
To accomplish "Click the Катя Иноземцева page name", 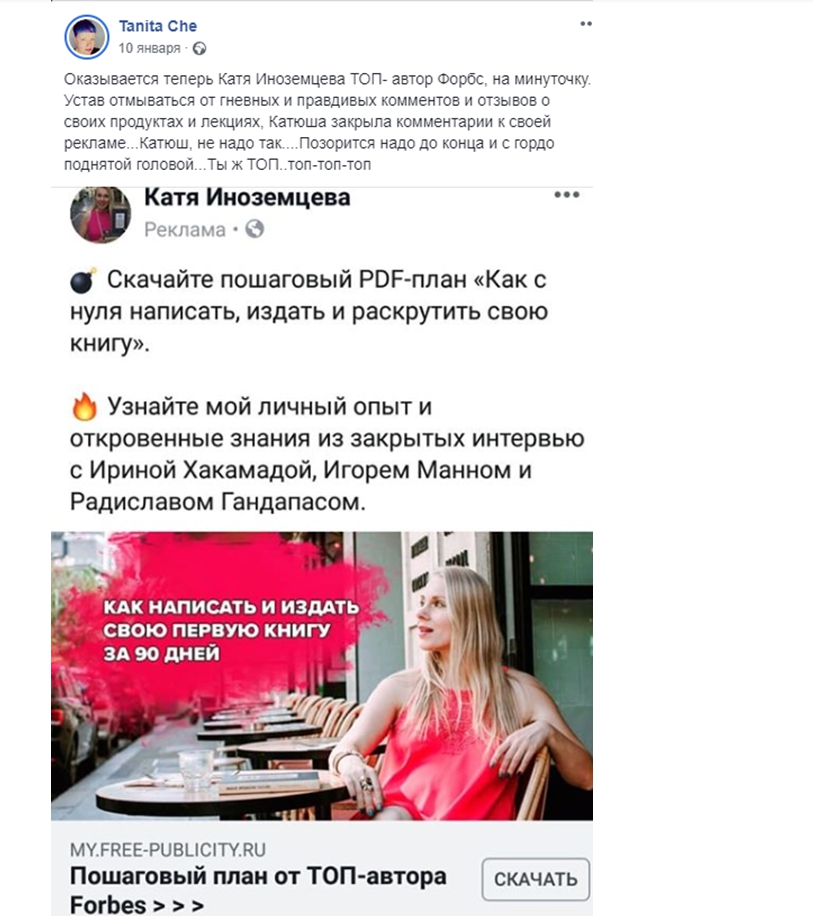I will [247, 197].
